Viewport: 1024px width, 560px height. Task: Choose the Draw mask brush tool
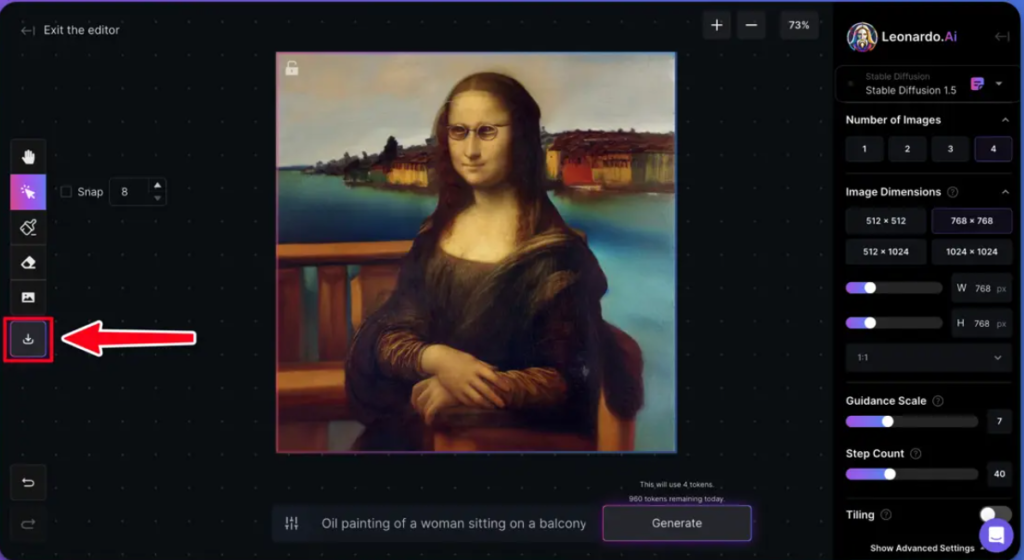[28, 227]
